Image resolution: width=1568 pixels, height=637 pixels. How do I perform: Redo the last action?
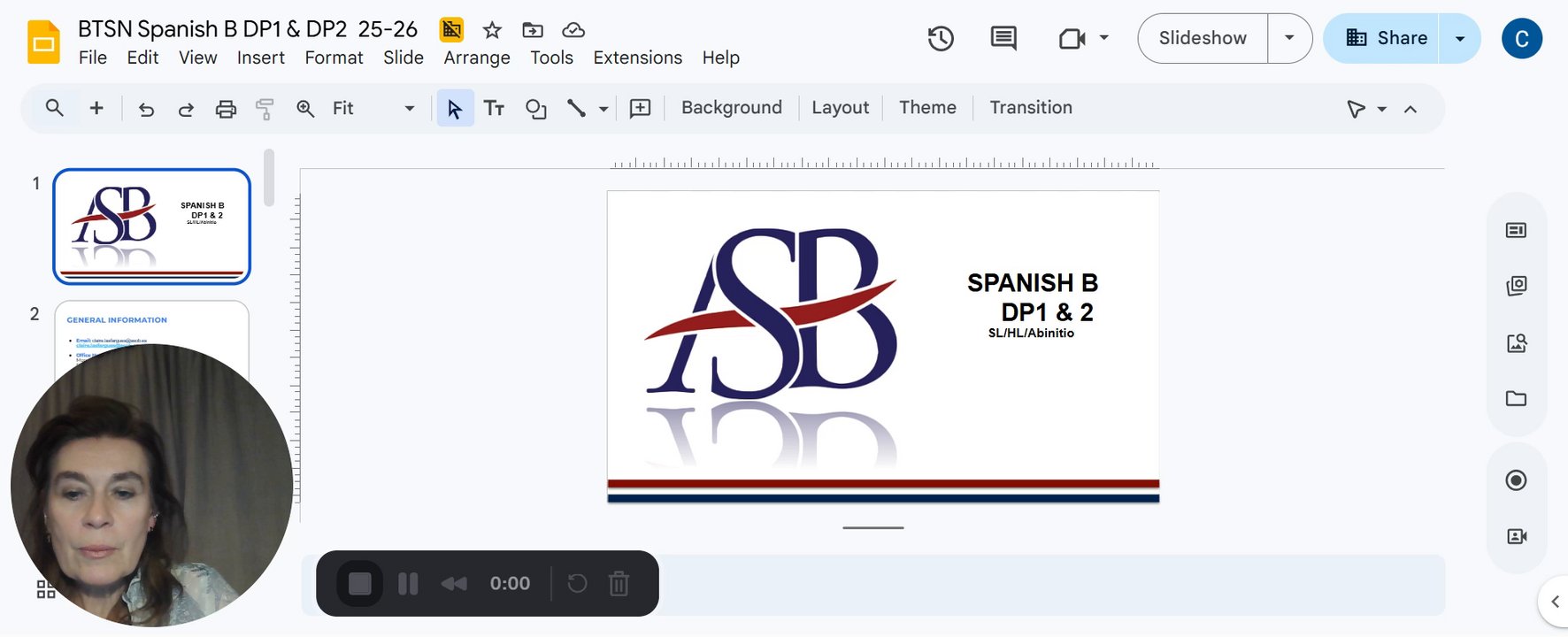186,109
